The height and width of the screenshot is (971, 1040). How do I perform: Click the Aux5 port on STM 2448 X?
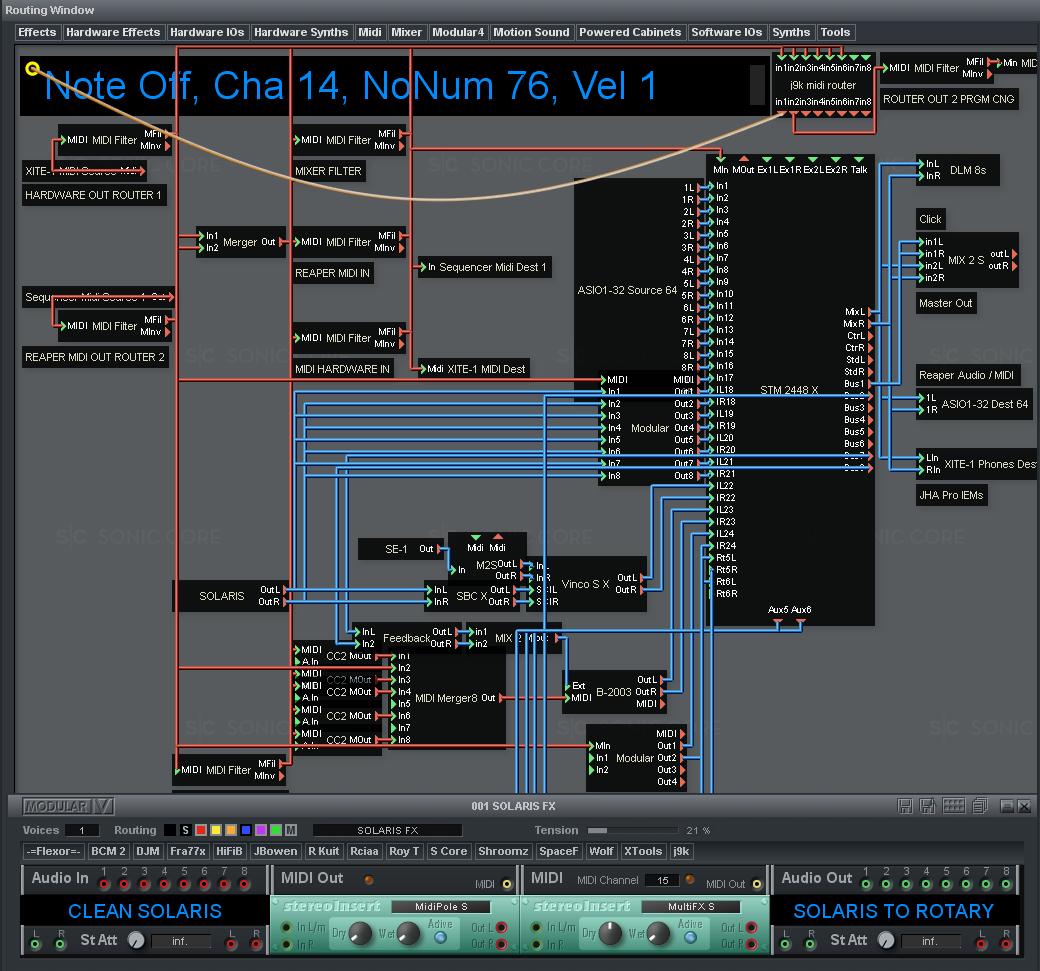tap(778, 621)
